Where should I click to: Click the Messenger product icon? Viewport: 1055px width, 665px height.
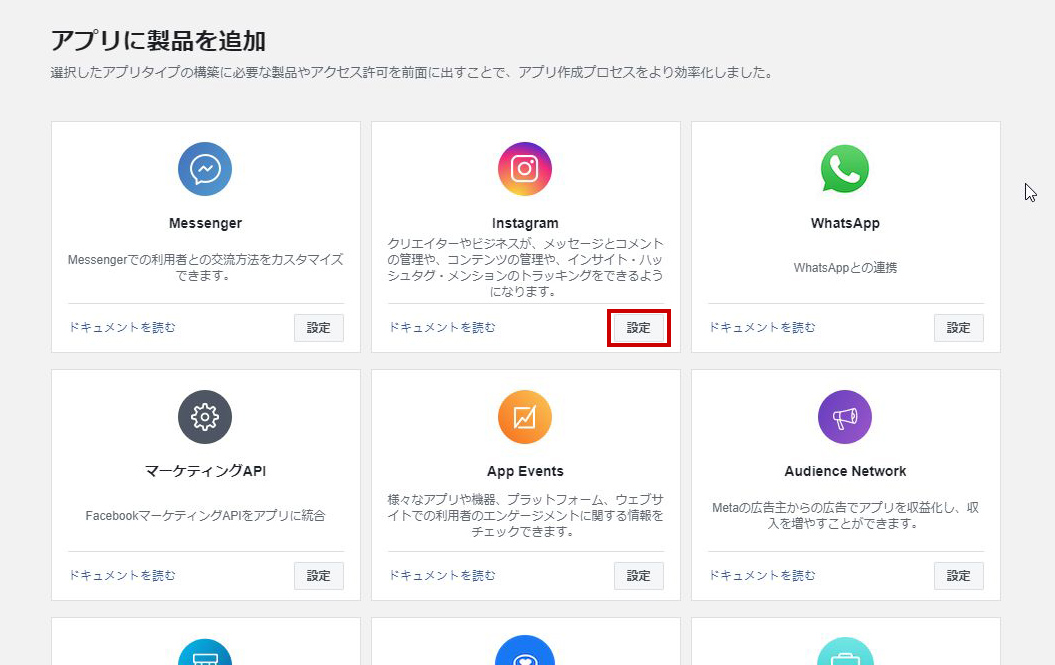(205, 169)
